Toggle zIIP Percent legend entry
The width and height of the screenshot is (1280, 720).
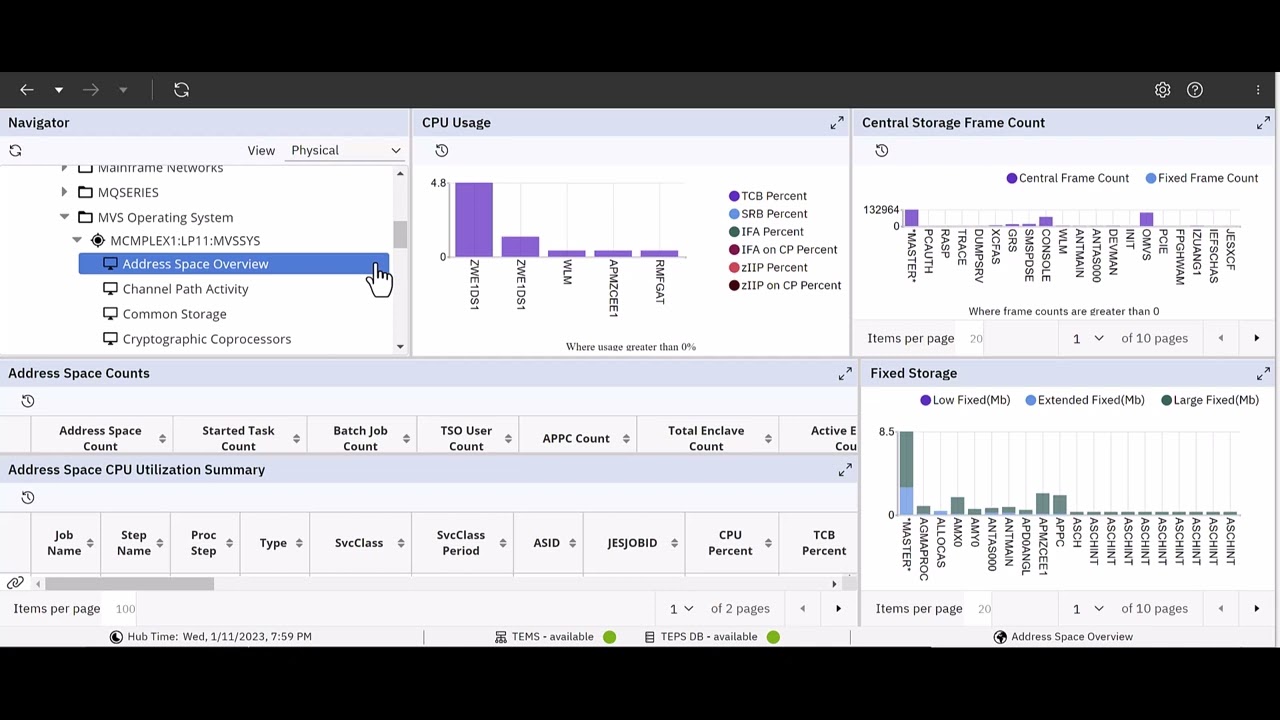pos(768,267)
